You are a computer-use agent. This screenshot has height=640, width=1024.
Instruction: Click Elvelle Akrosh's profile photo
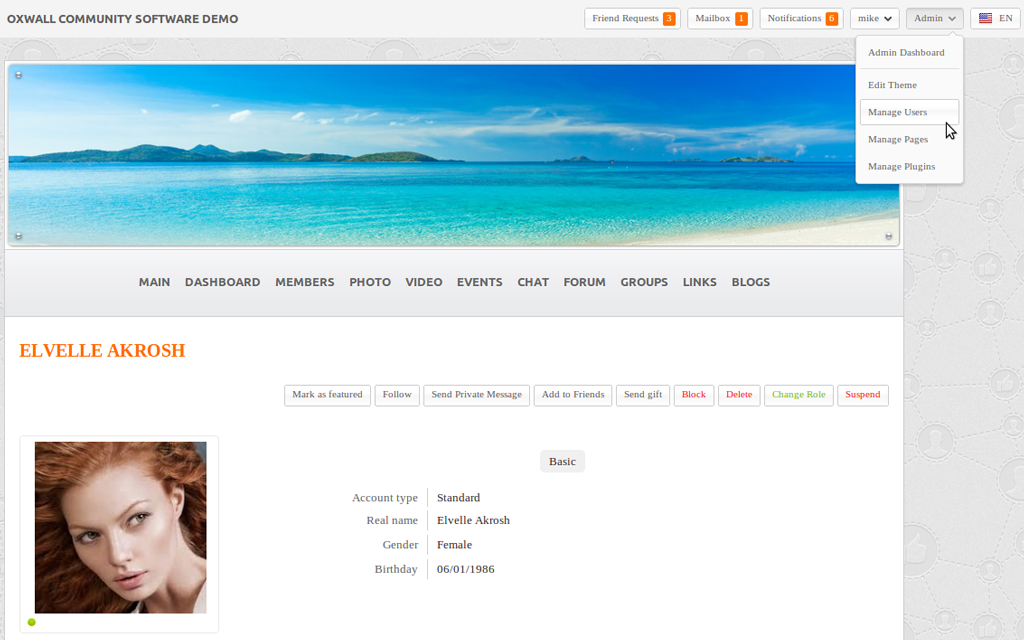120,527
